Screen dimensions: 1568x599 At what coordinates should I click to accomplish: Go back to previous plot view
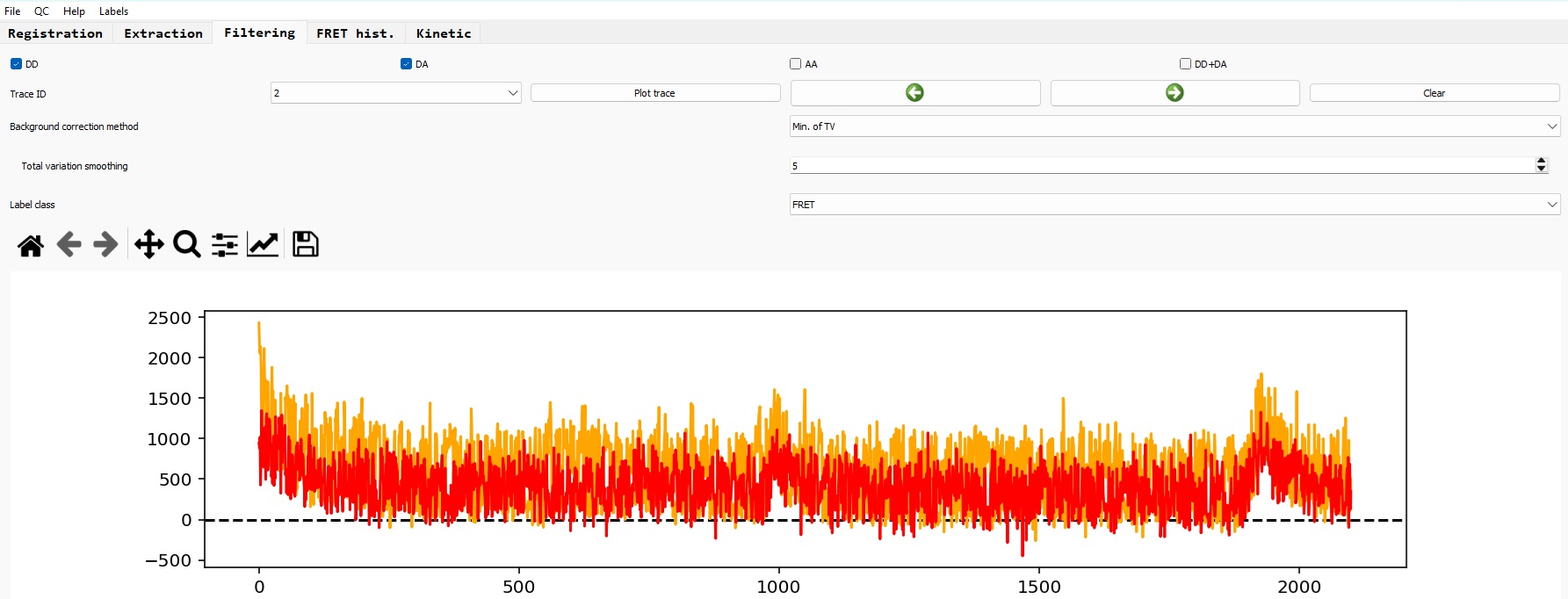point(69,244)
